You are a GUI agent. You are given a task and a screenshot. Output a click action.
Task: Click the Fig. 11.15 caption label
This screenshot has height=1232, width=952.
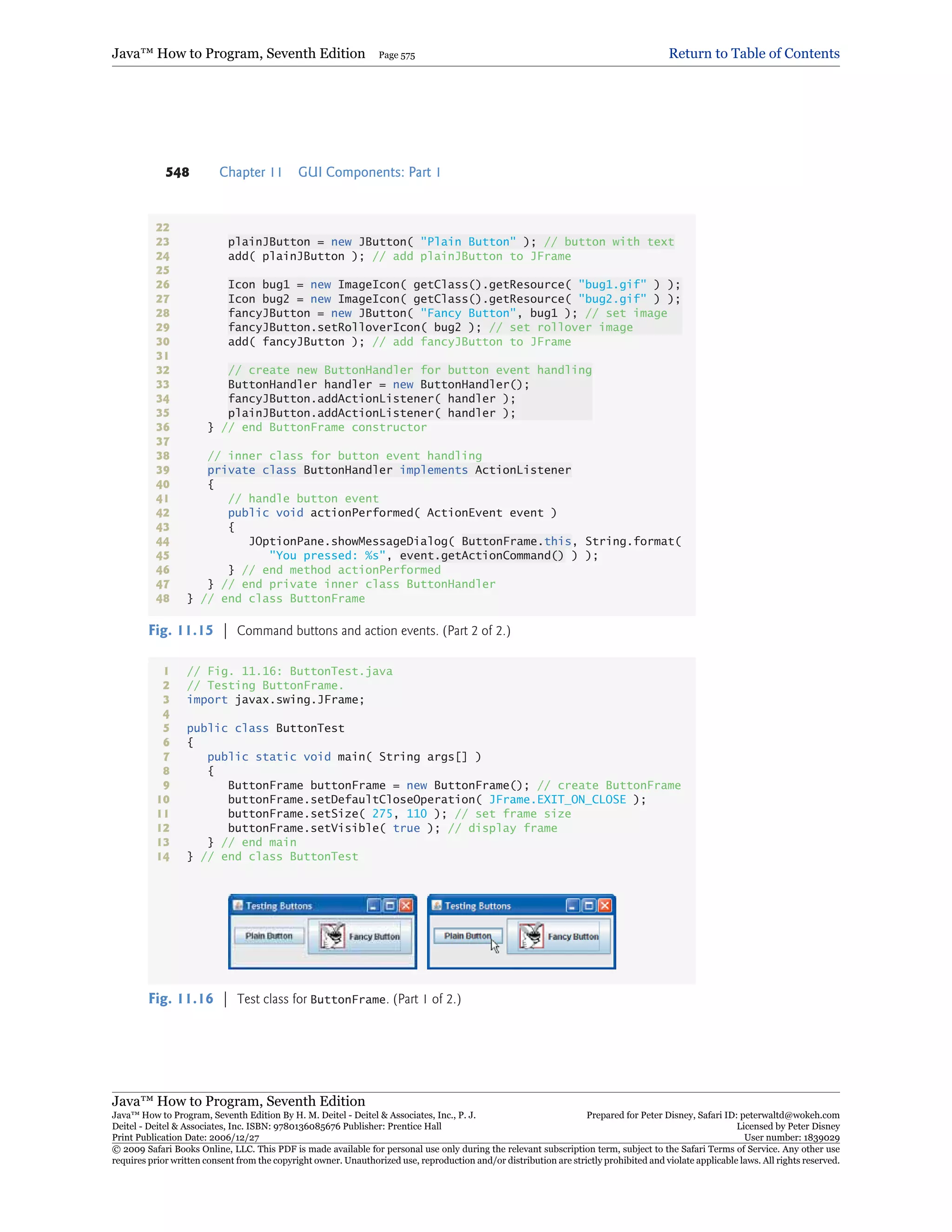point(180,630)
